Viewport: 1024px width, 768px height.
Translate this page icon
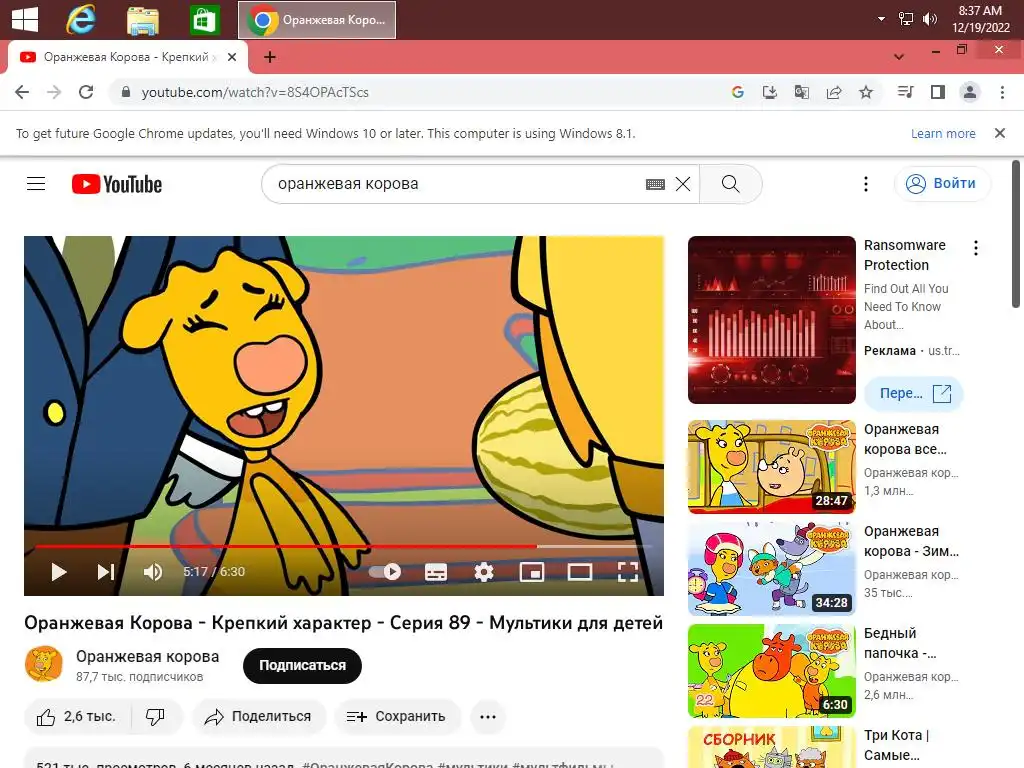click(x=802, y=92)
